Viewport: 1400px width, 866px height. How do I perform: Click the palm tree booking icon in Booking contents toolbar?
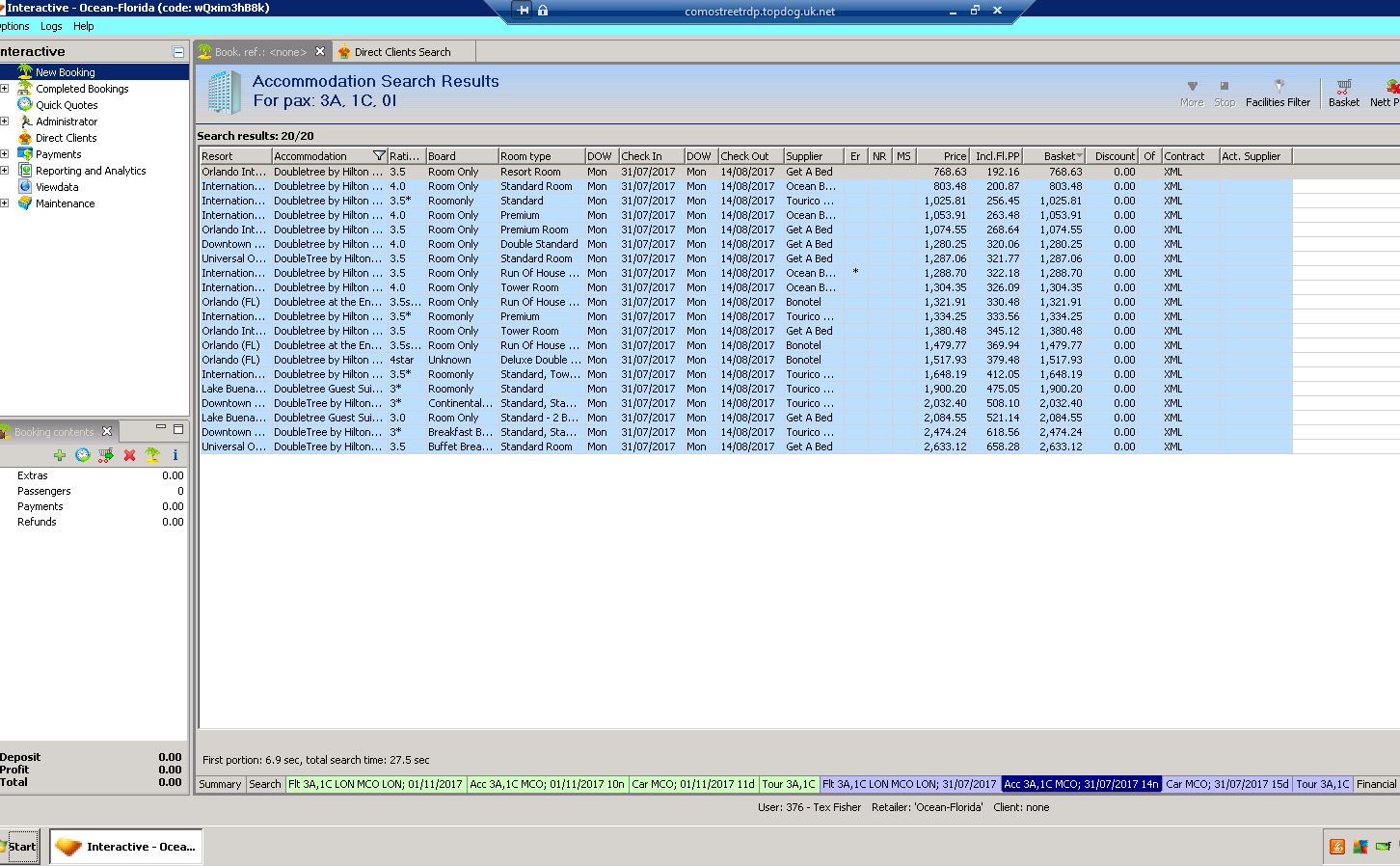click(x=152, y=455)
